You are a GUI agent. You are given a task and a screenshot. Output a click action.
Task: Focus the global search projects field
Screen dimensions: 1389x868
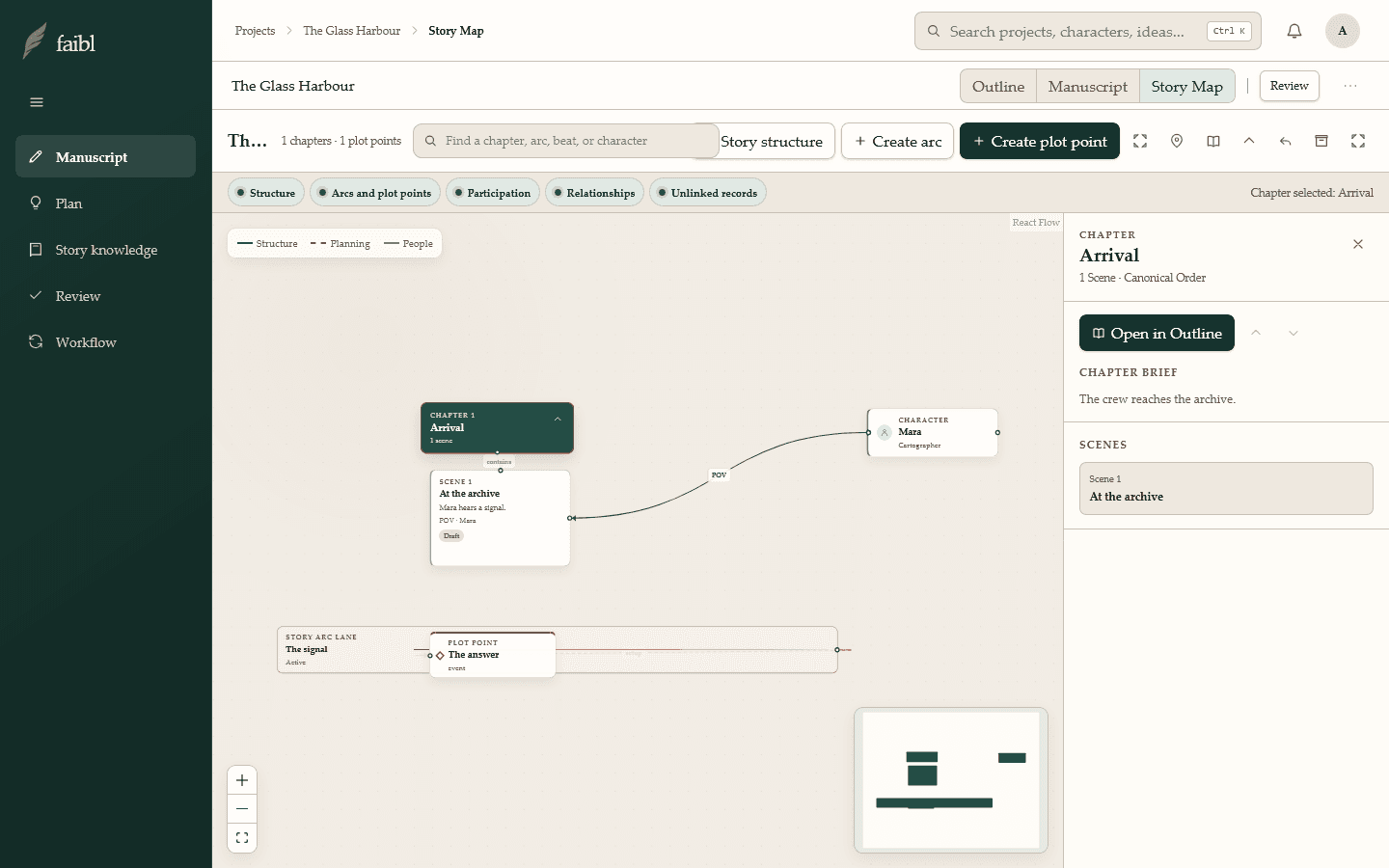click(x=1087, y=31)
